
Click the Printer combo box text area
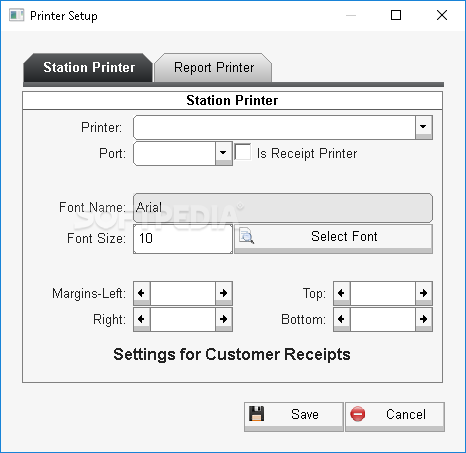coord(274,127)
